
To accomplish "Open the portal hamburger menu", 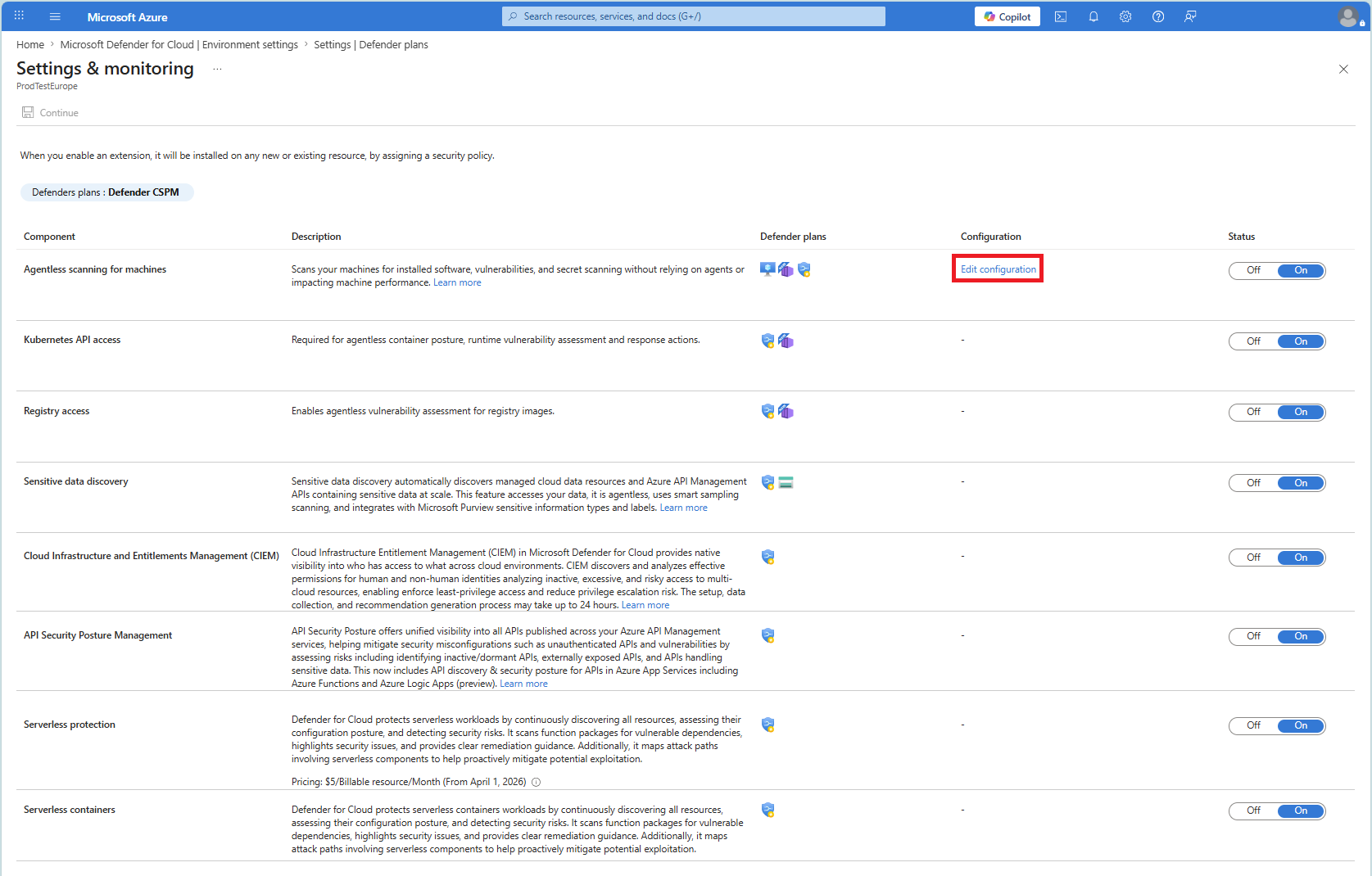I will coord(55,16).
